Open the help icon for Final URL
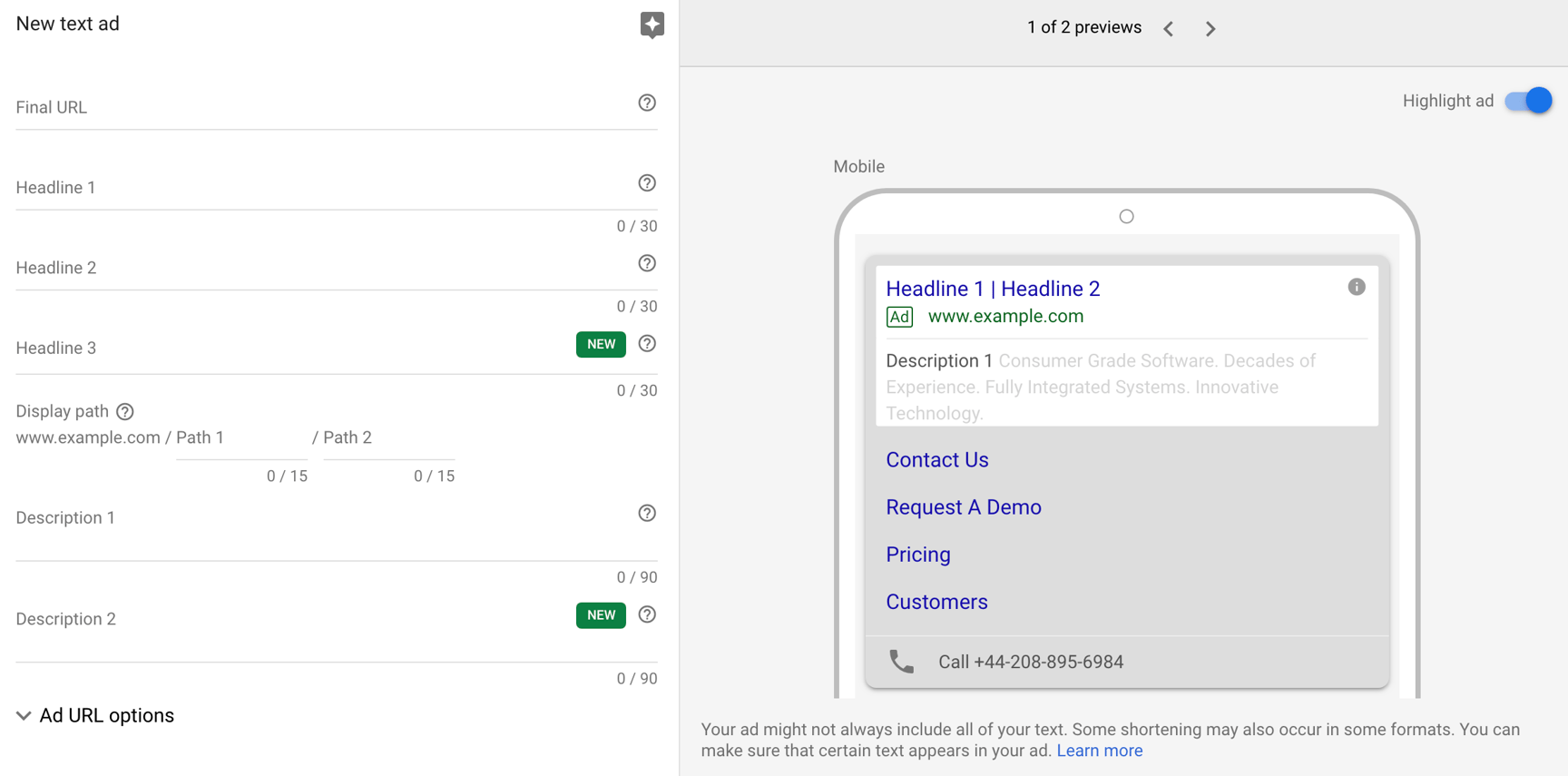The image size is (1568, 776). pos(647,103)
